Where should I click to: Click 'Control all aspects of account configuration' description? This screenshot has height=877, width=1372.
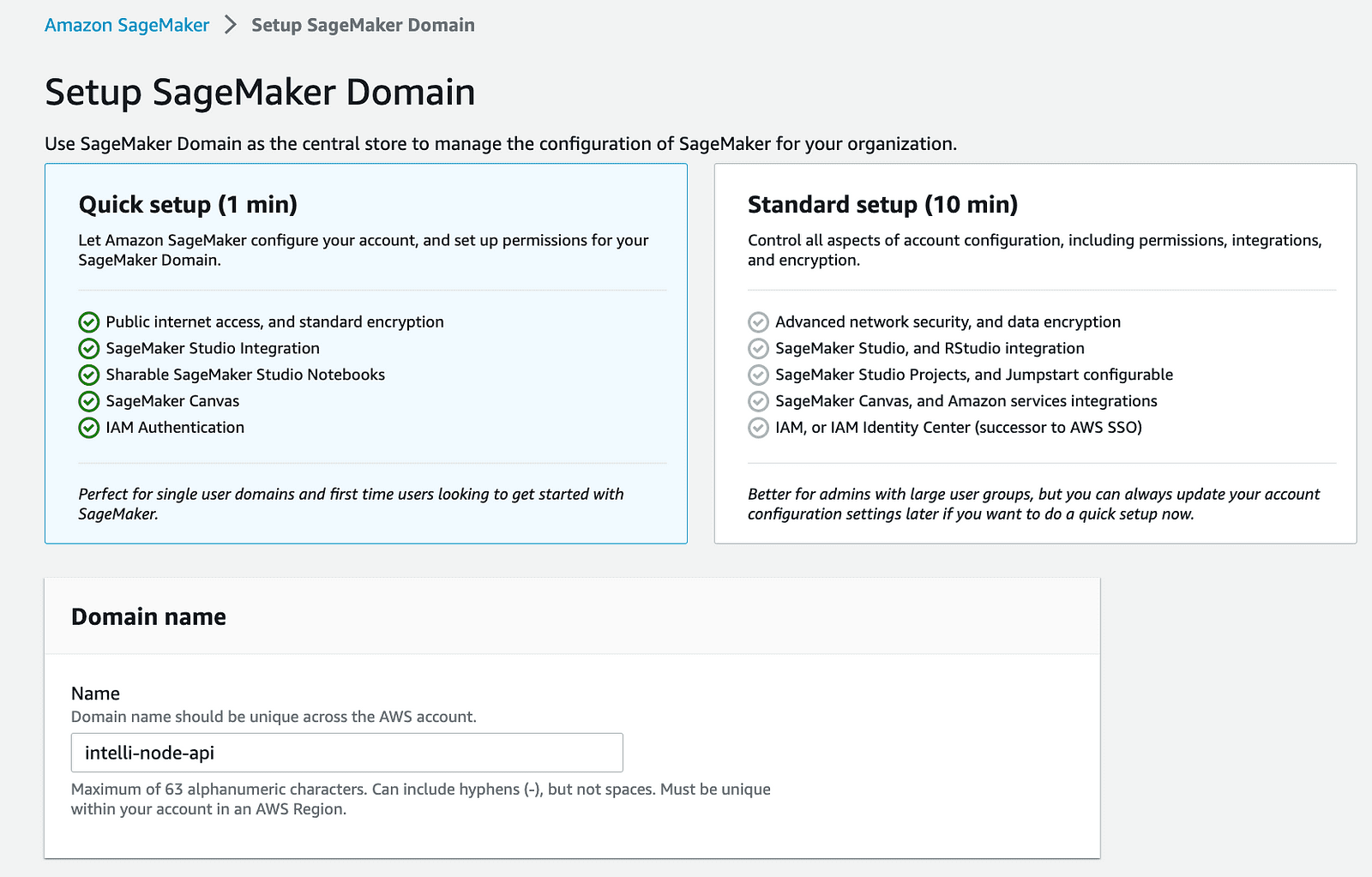pyautogui.click(x=1035, y=250)
